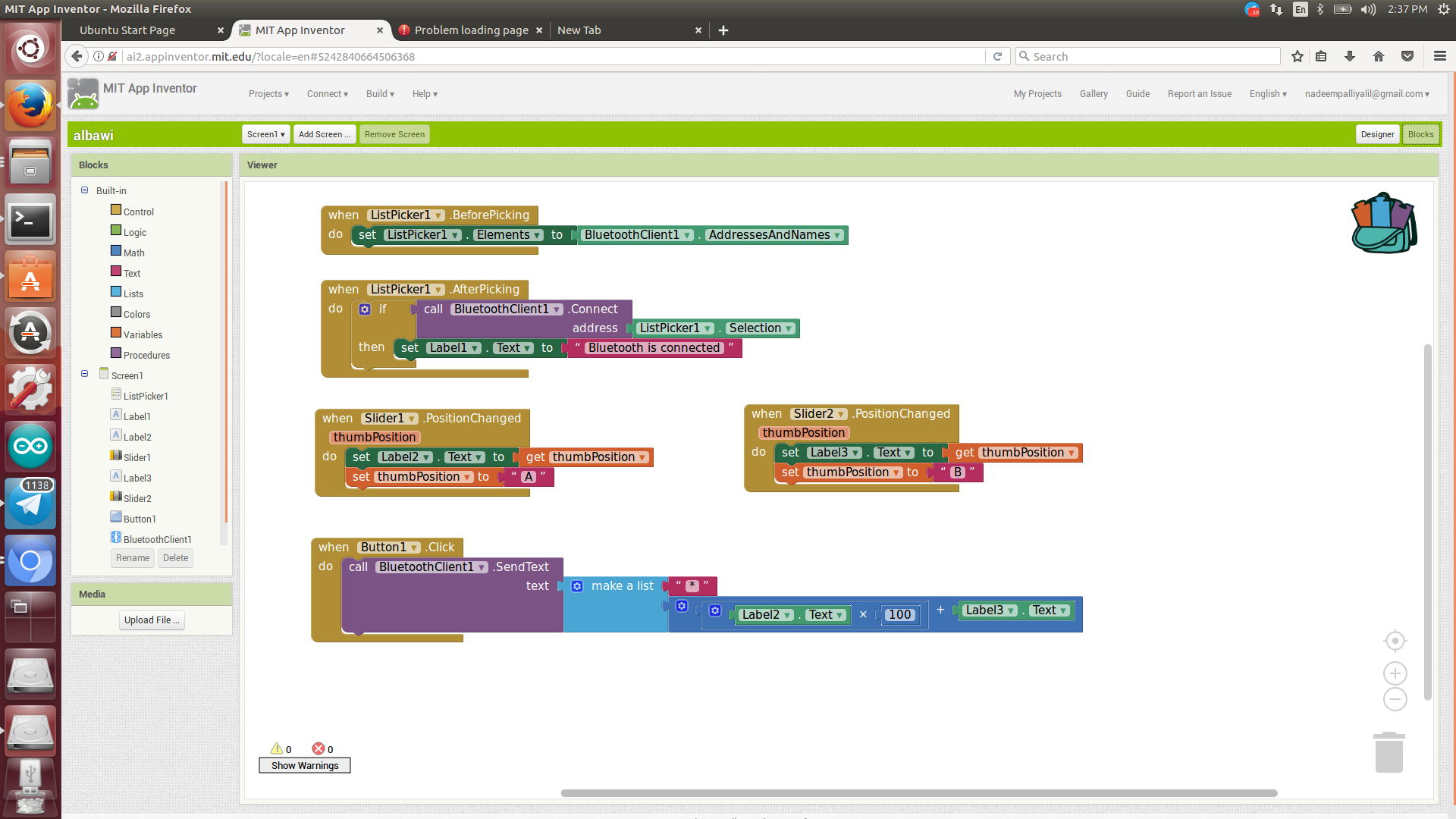Image resolution: width=1456 pixels, height=819 pixels.
Task: Click the Show Warnings button
Action: point(305,765)
